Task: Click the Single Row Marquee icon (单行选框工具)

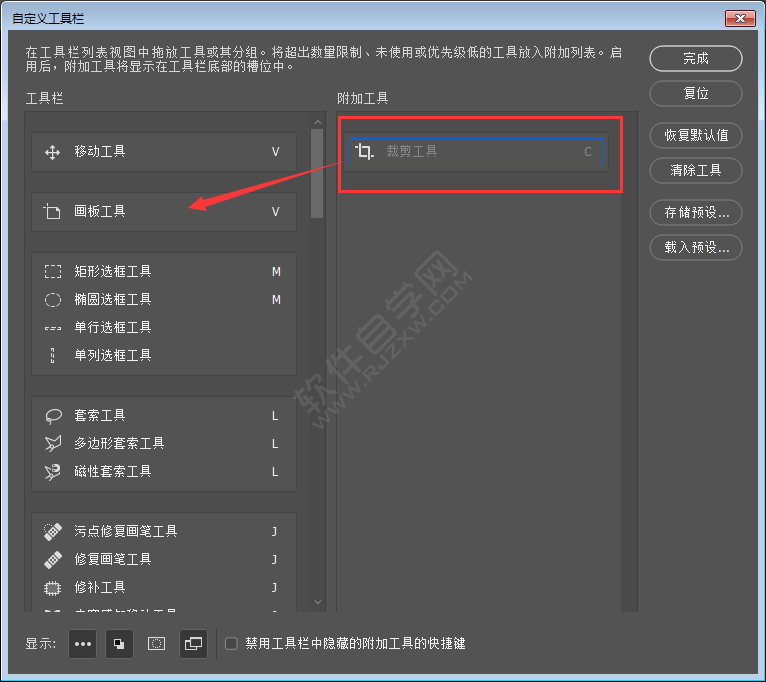Action: click(x=53, y=328)
